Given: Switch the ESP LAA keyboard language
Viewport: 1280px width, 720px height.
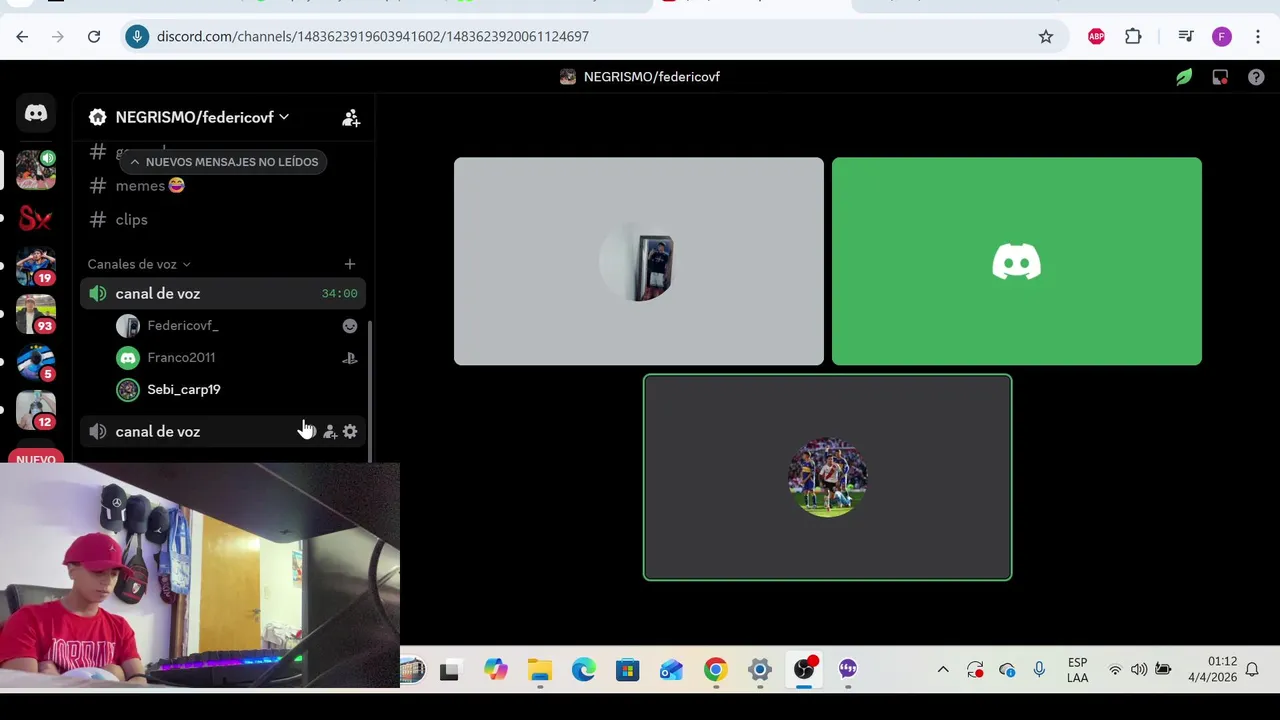Looking at the screenshot, I should 1077,670.
